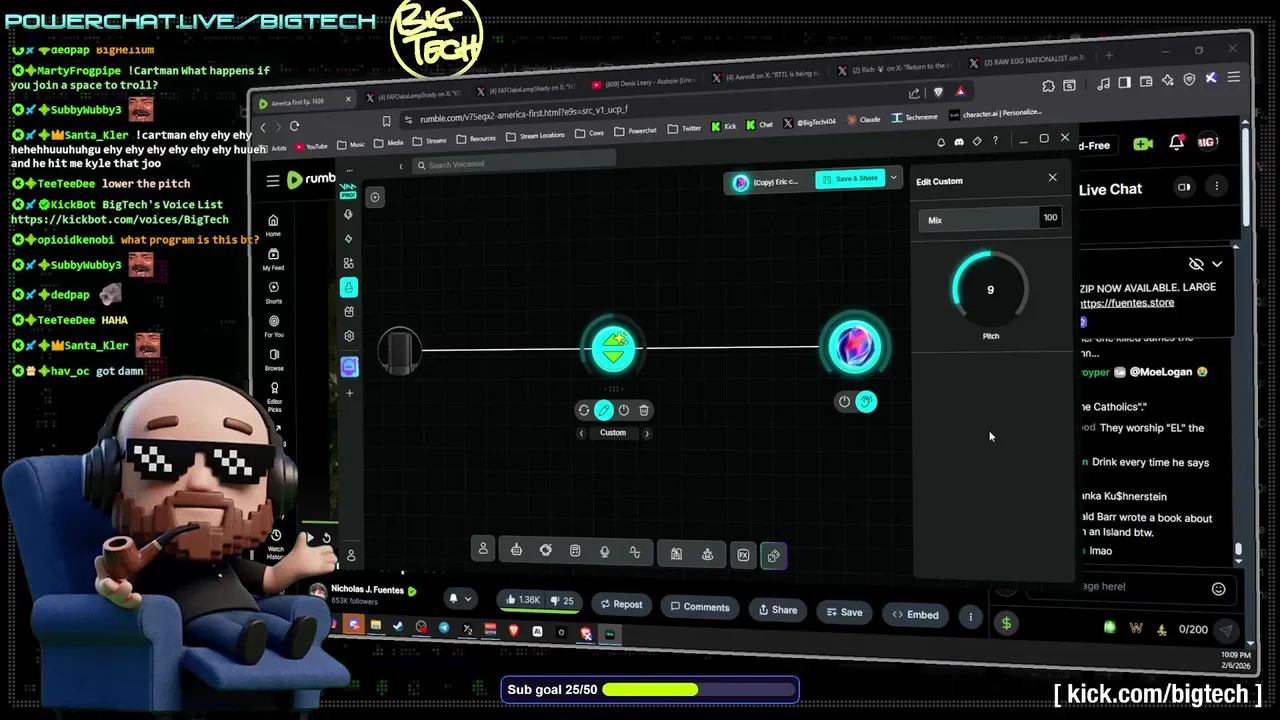Select the calculator-like effect in bottom toolbar
Screen dimensions: 1280x720
[575, 552]
